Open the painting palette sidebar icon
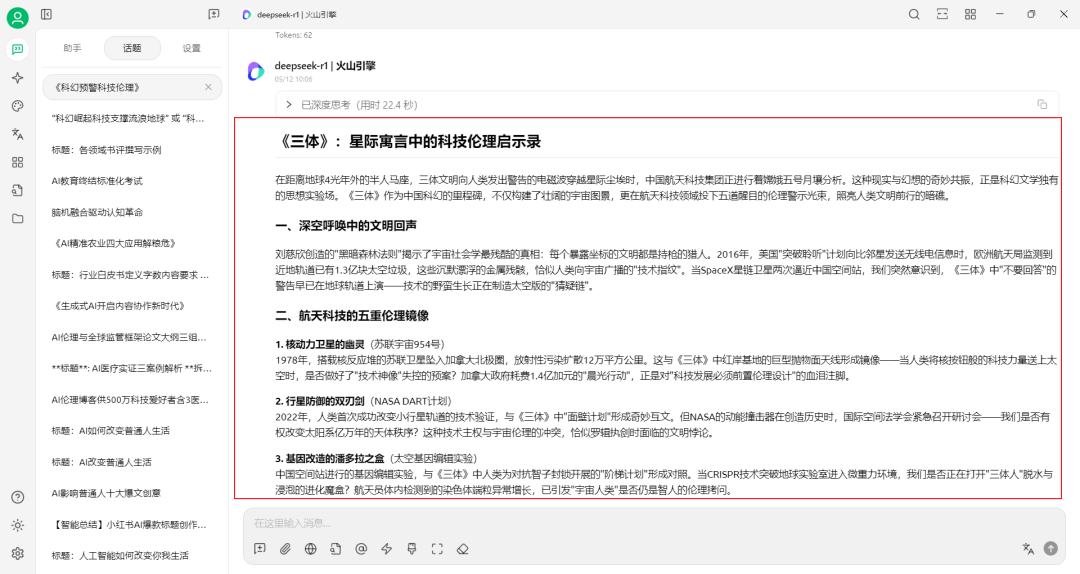This screenshot has height=574, width=1080. point(17,106)
